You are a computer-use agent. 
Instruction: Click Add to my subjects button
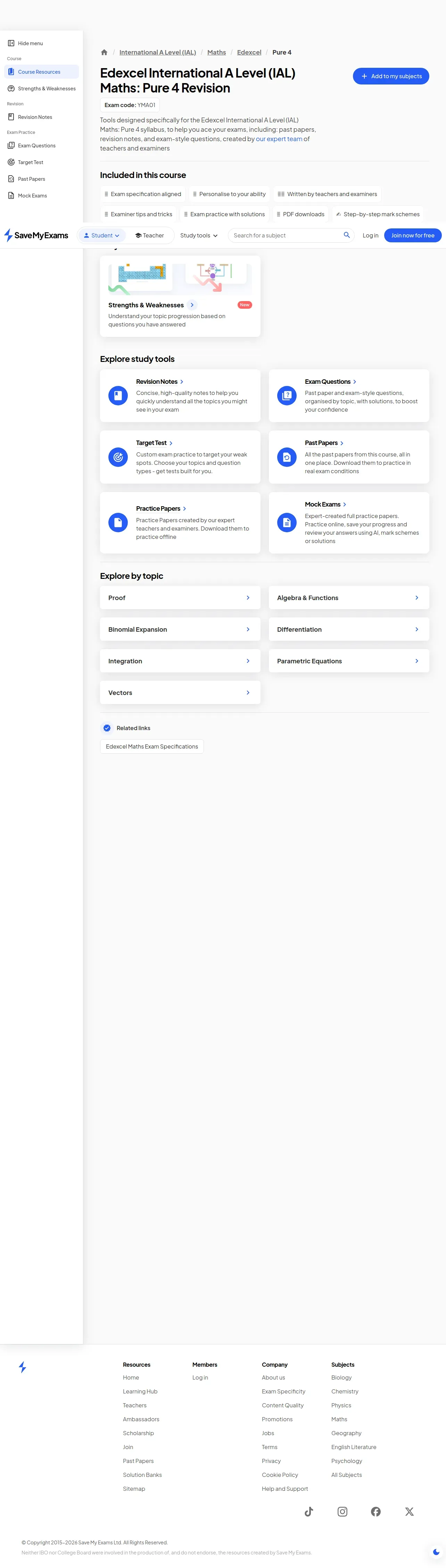[391, 76]
